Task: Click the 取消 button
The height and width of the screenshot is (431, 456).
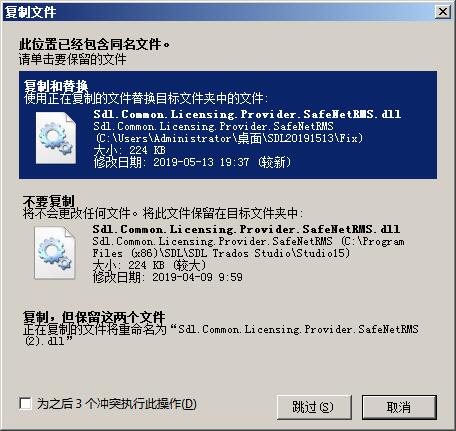Action: tap(399, 407)
